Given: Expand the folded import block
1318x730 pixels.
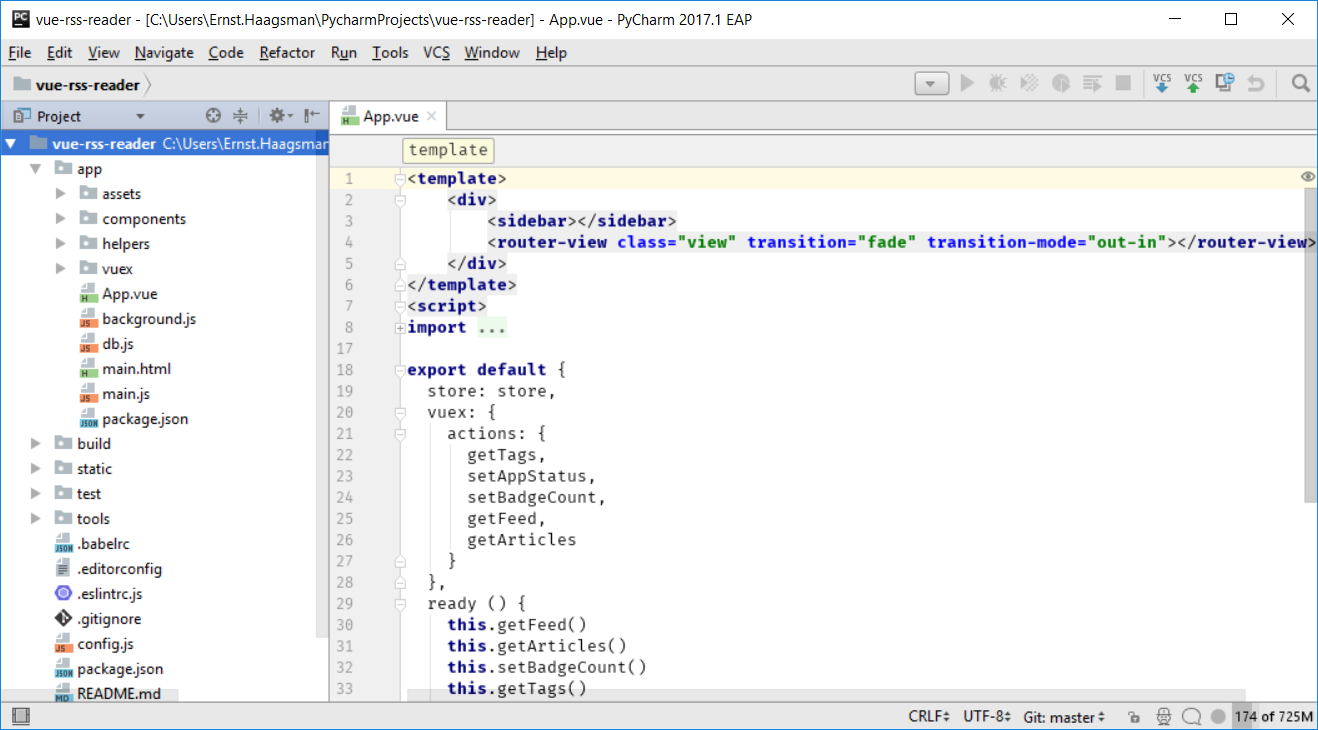Looking at the screenshot, I should point(400,328).
